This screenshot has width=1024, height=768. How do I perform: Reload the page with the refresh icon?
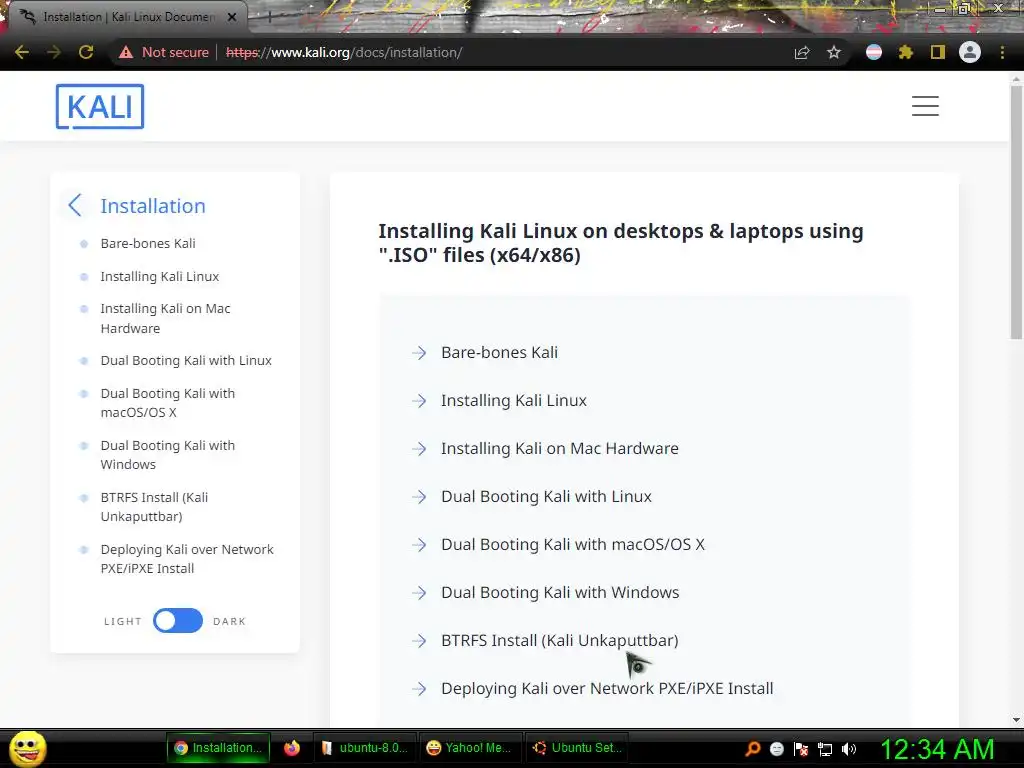tap(86, 52)
